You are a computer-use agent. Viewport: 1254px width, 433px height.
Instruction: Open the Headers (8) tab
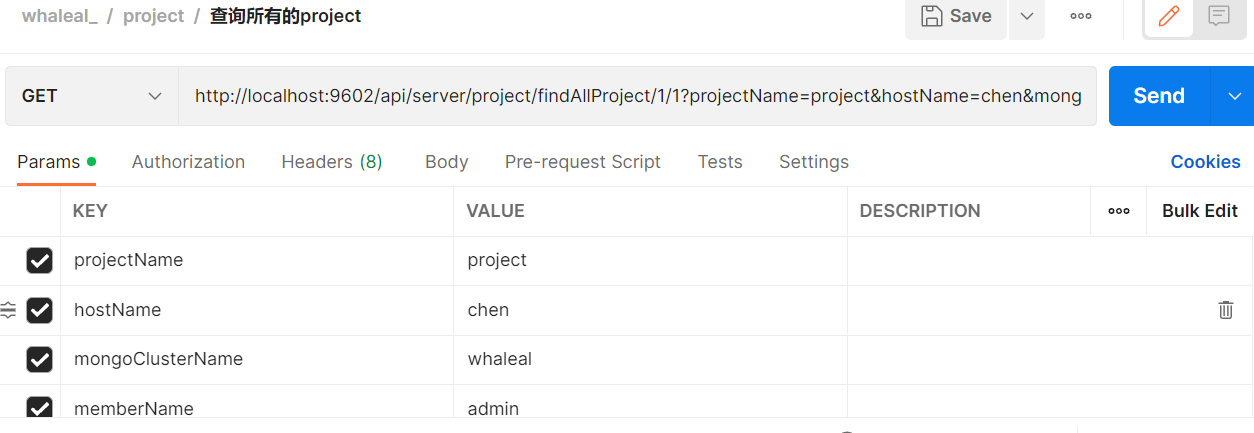pyautogui.click(x=332, y=162)
